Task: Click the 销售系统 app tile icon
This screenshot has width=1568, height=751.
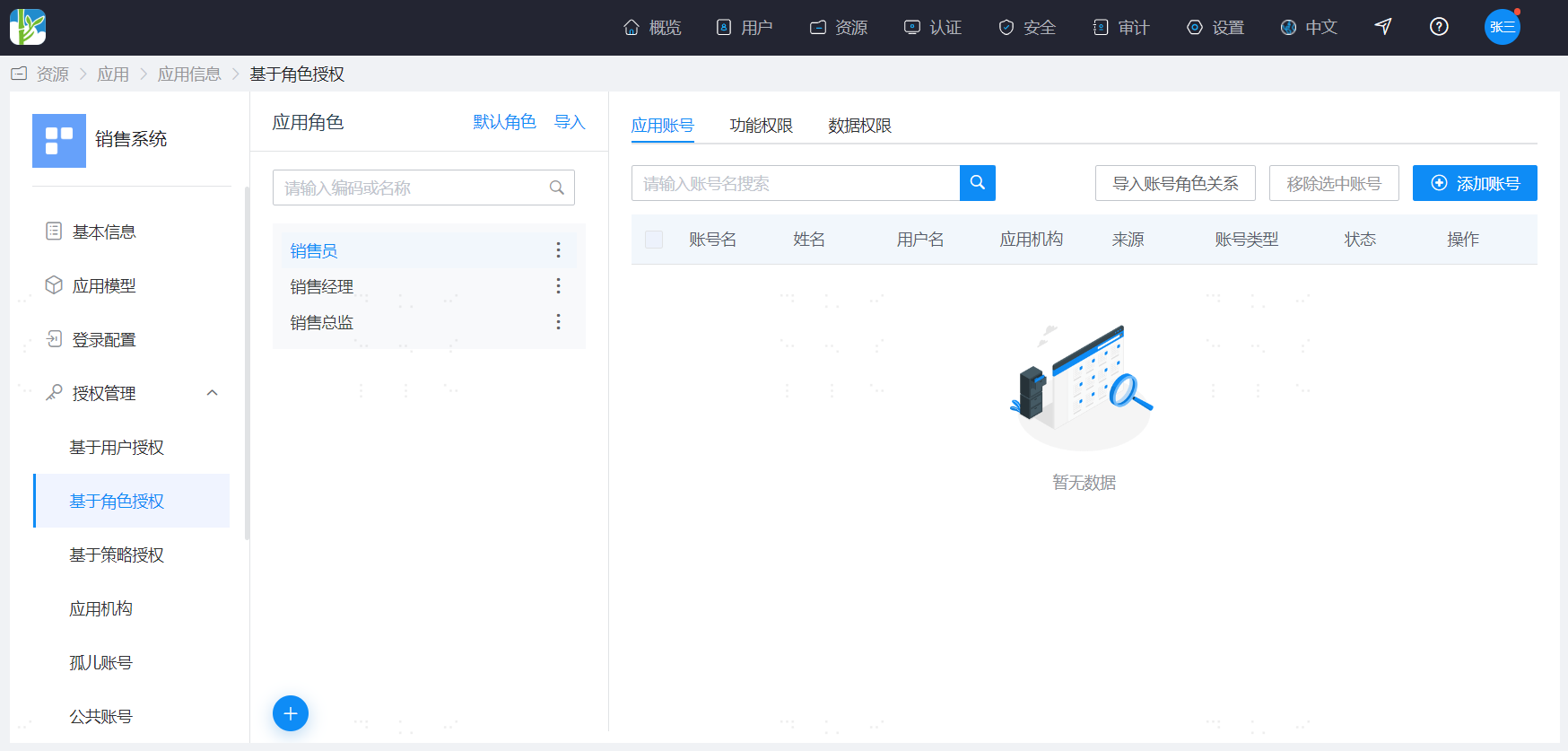Action: tap(59, 141)
